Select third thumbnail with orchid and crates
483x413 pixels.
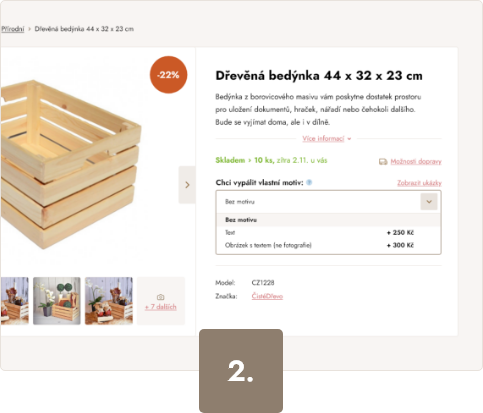pos(109,301)
